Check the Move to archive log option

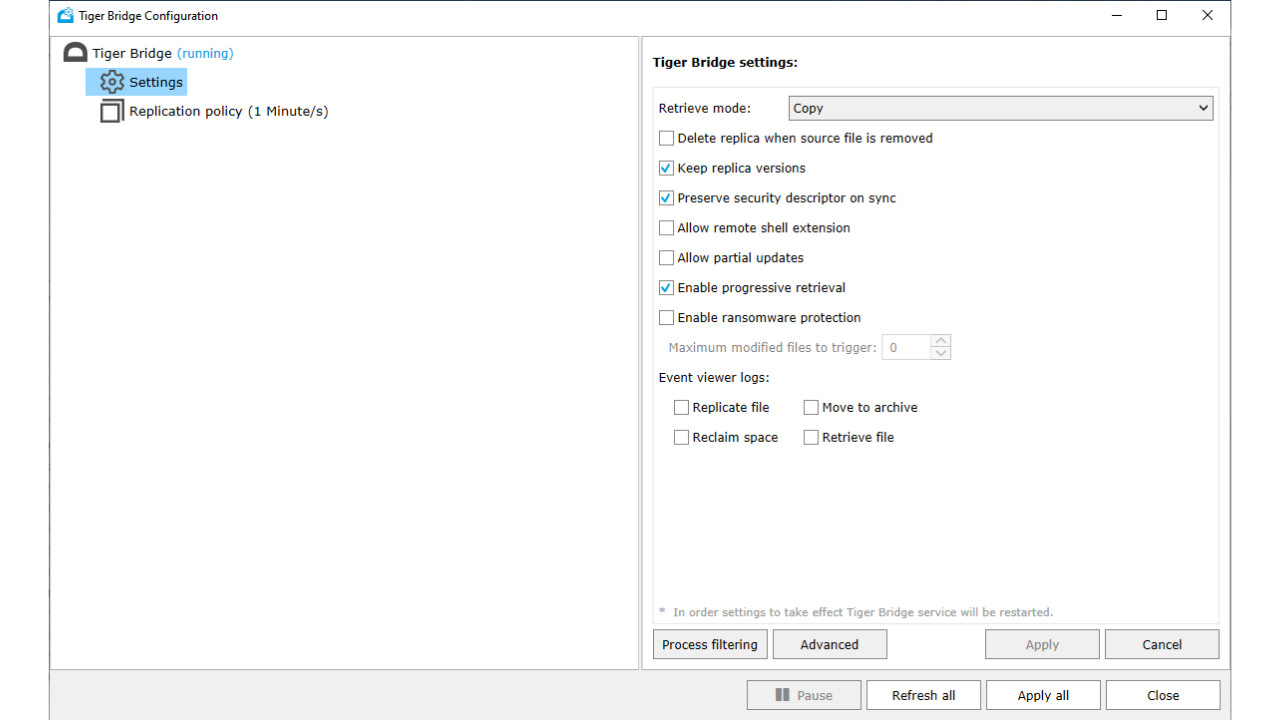coord(811,408)
